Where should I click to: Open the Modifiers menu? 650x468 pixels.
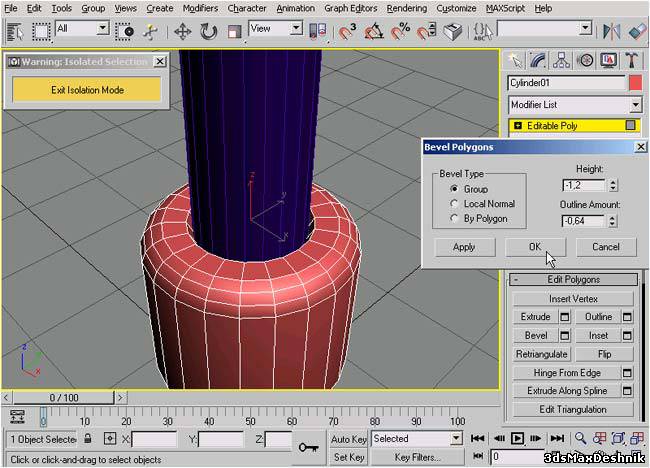pyautogui.click(x=200, y=8)
